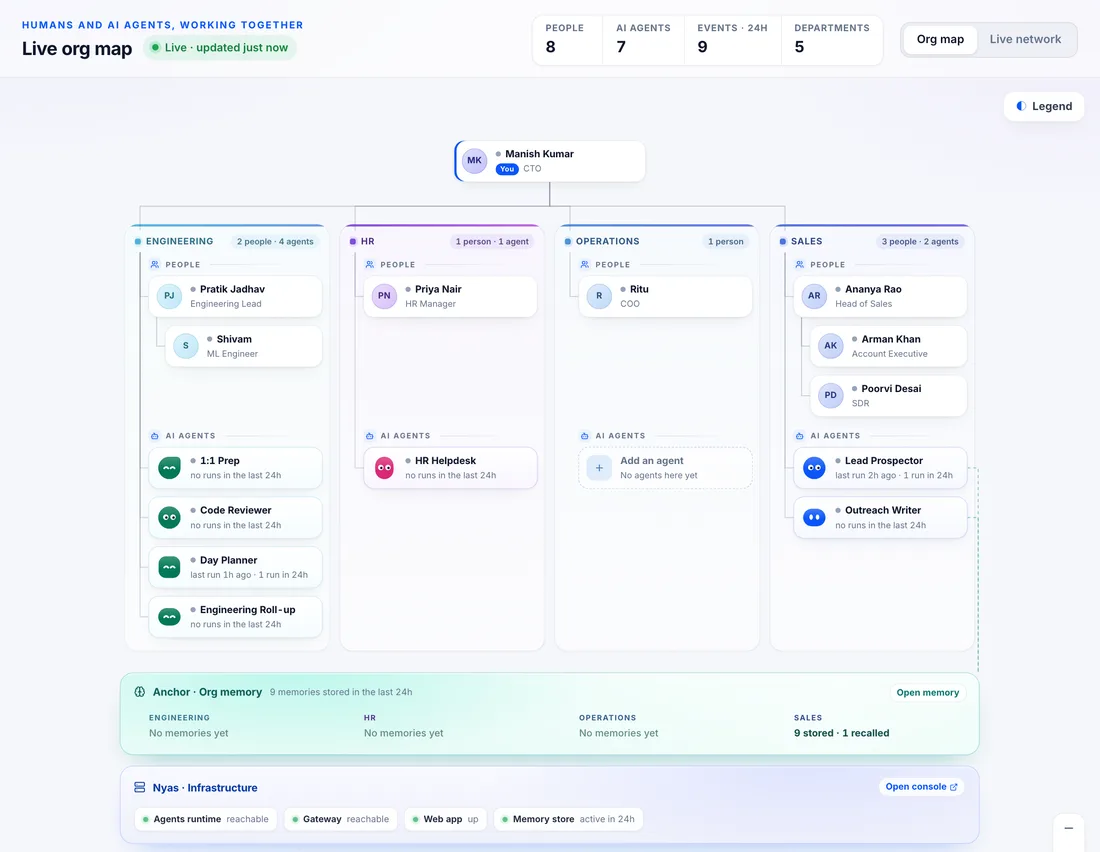Click the zoom-out minus icon
Screen dimensions: 1100x852
tap(1068, 828)
